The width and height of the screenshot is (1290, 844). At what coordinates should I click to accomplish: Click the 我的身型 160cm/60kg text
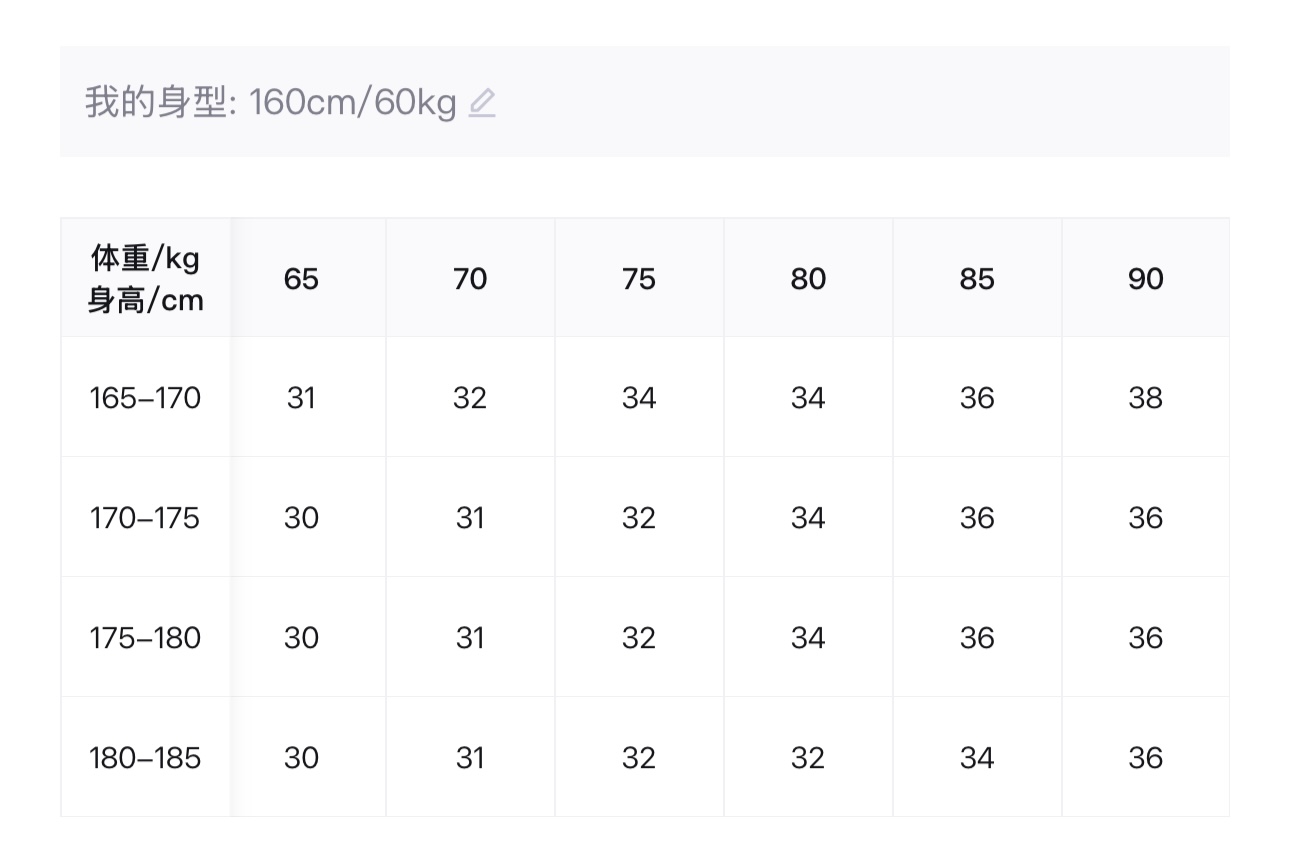tap(271, 102)
